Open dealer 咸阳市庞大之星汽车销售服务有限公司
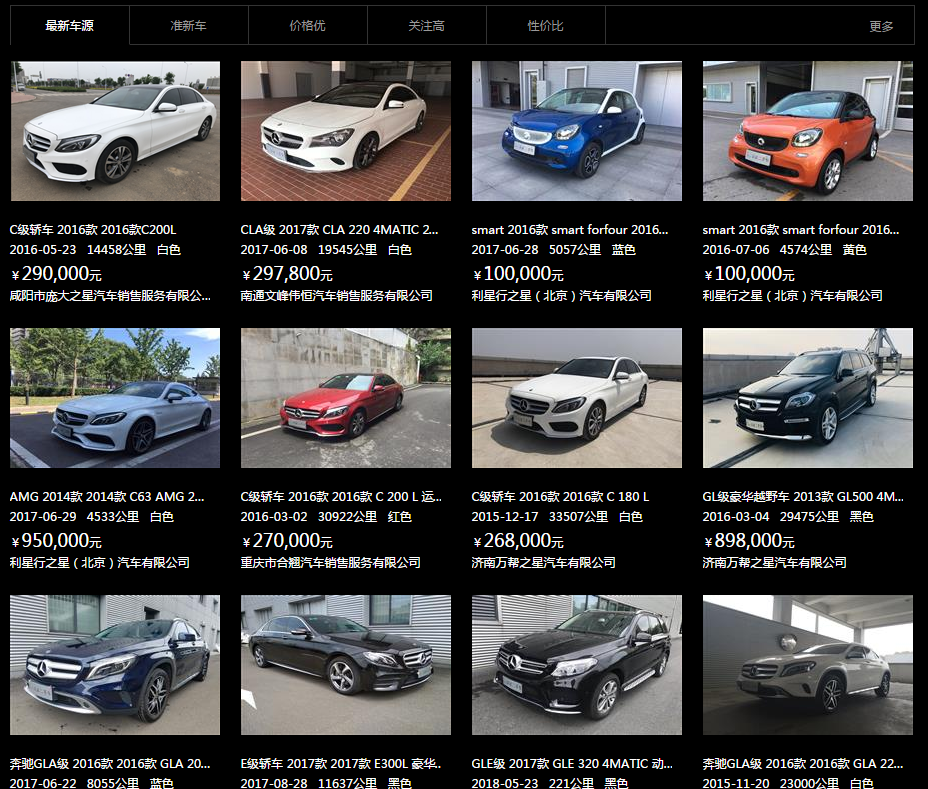Screen dimensions: 928x789 [110, 295]
